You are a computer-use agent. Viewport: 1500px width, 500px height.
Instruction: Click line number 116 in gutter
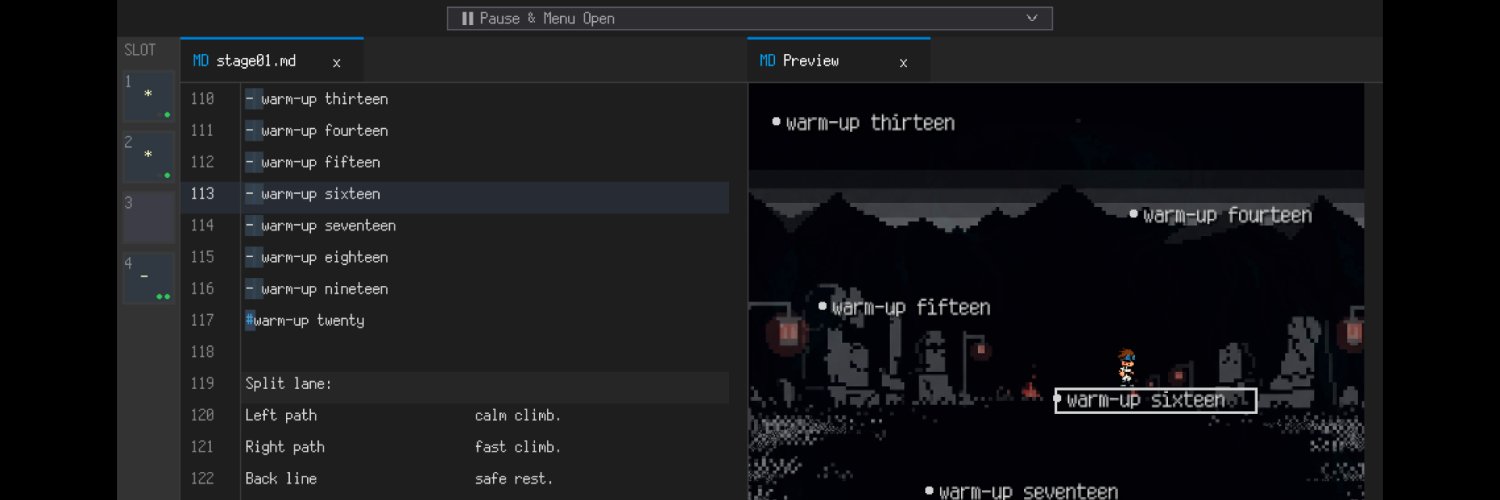tap(202, 289)
